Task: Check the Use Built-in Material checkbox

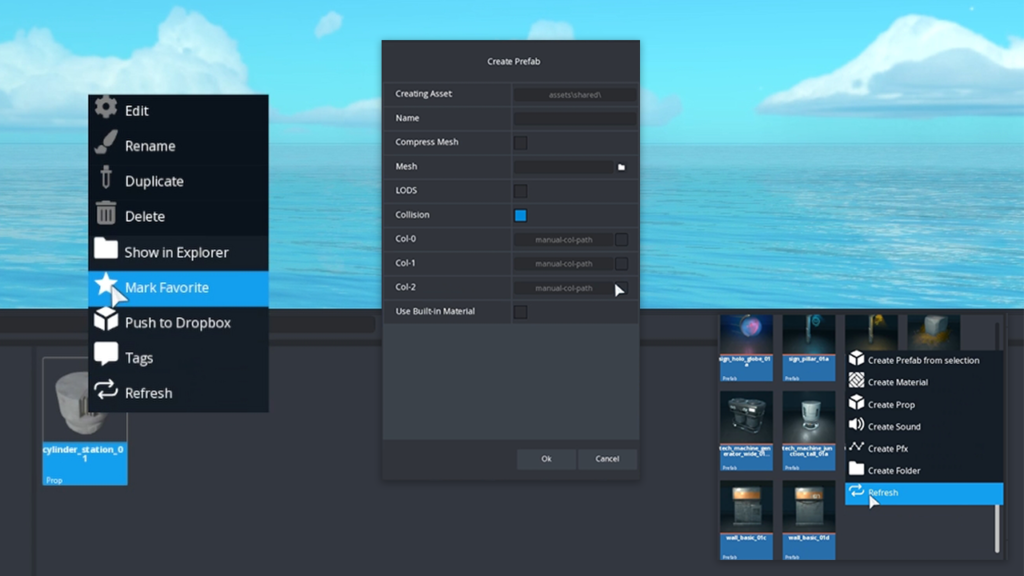Action: 520,312
